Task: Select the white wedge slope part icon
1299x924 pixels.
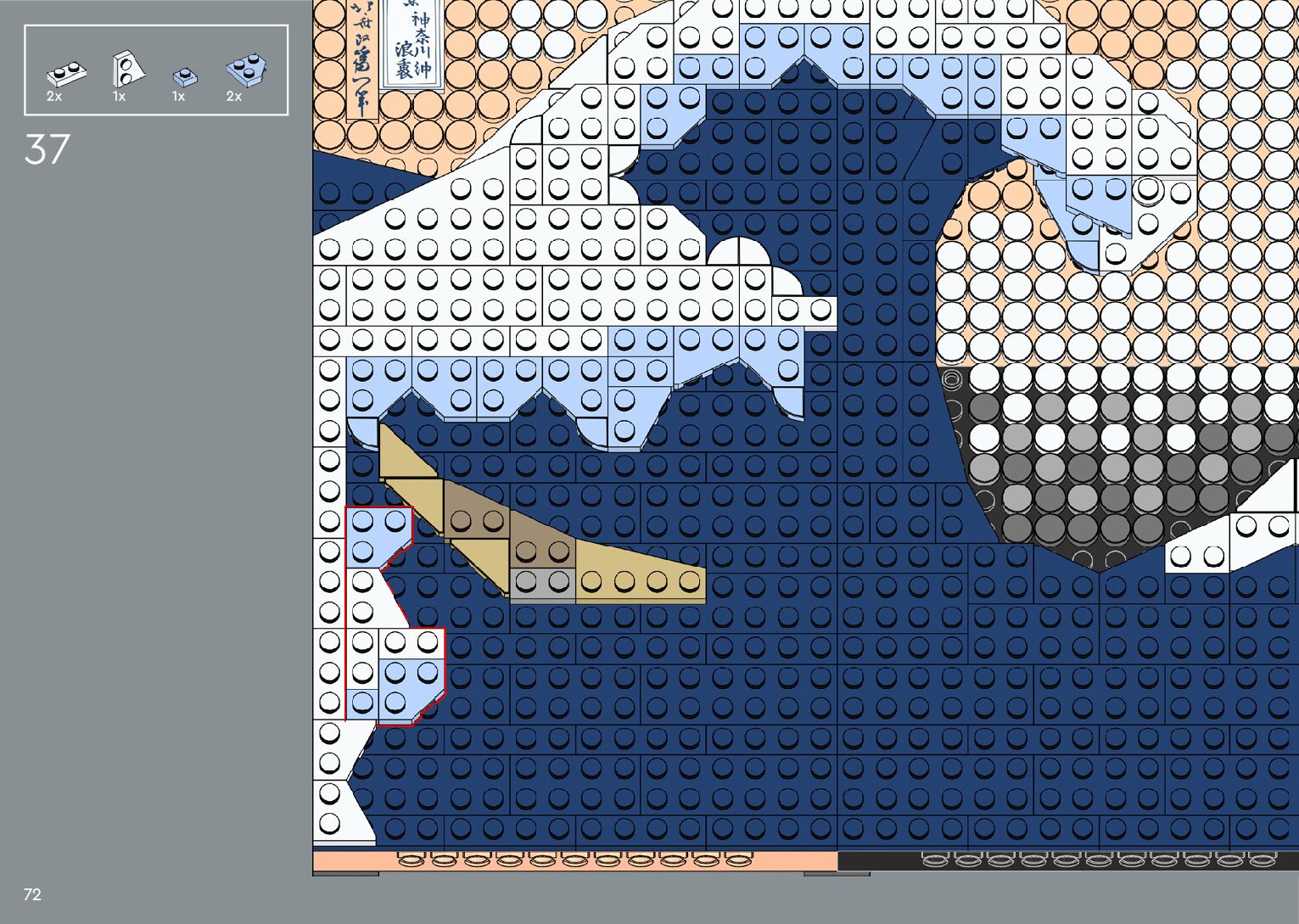Action: (x=127, y=70)
